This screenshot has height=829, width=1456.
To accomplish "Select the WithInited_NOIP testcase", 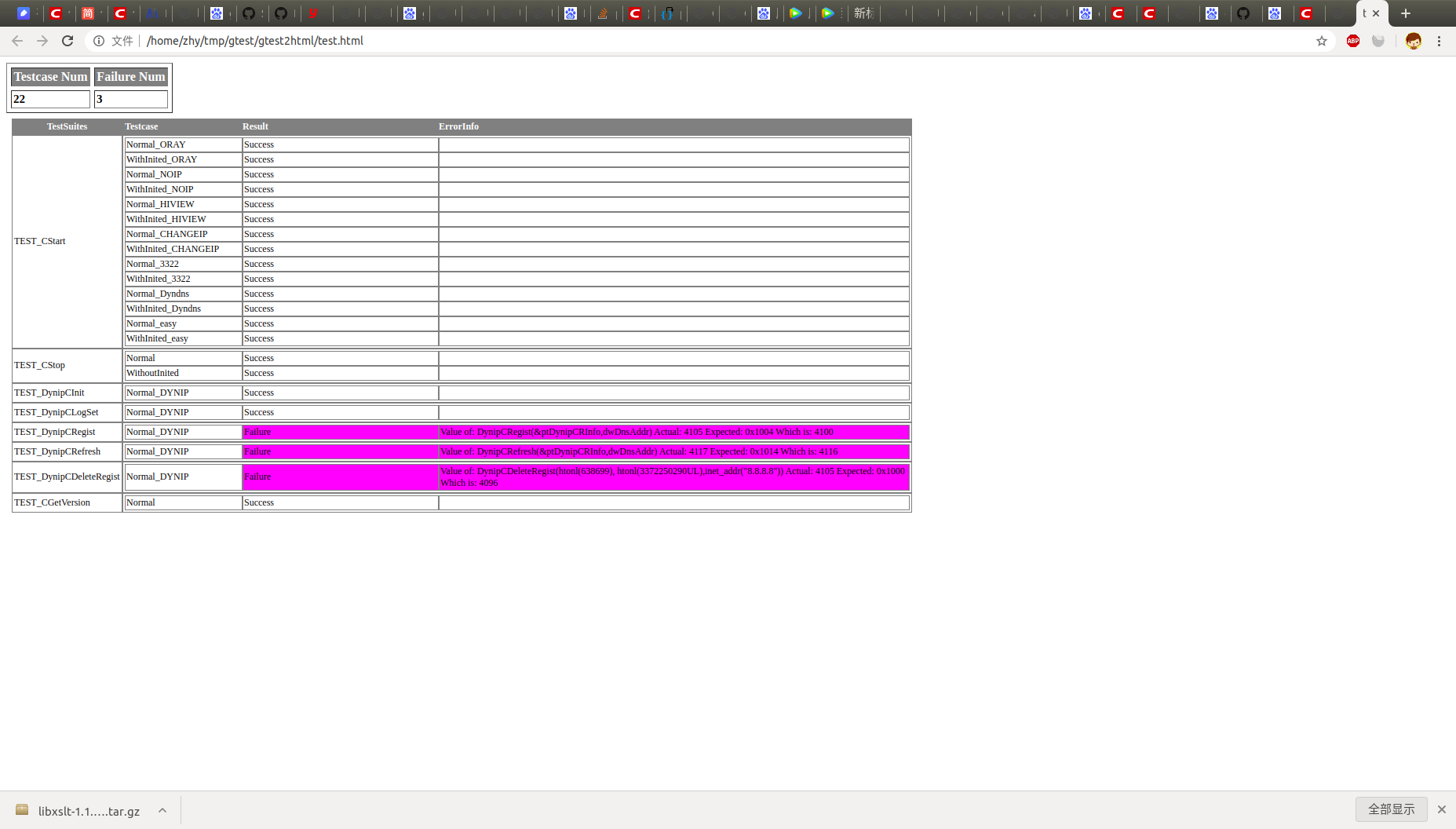I will click(183, 189).
